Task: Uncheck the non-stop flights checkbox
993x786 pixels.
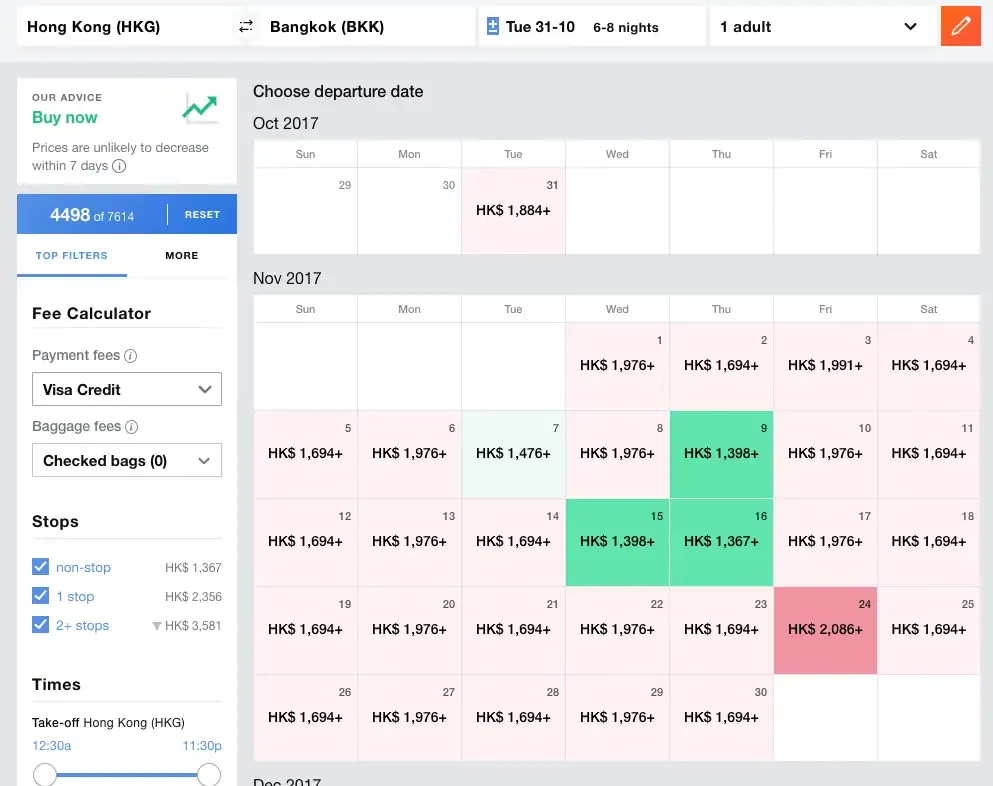Action: [x=41, y=567]
